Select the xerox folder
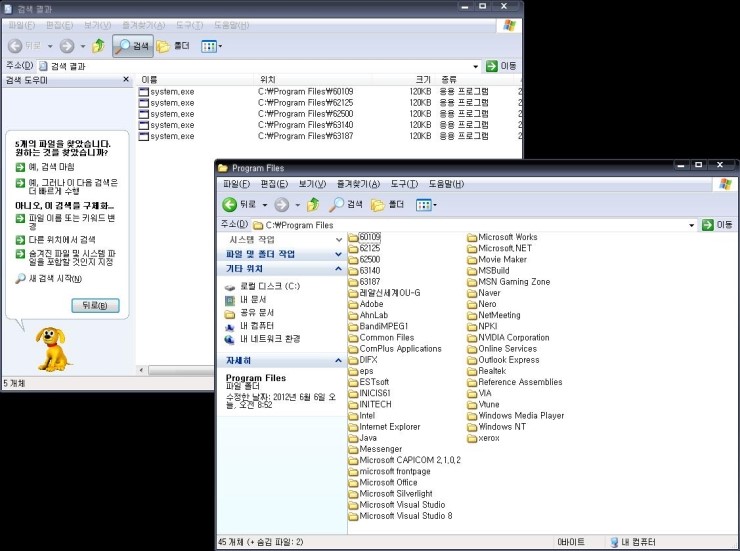This screenshot has height=551, width=740. point(483,438)
